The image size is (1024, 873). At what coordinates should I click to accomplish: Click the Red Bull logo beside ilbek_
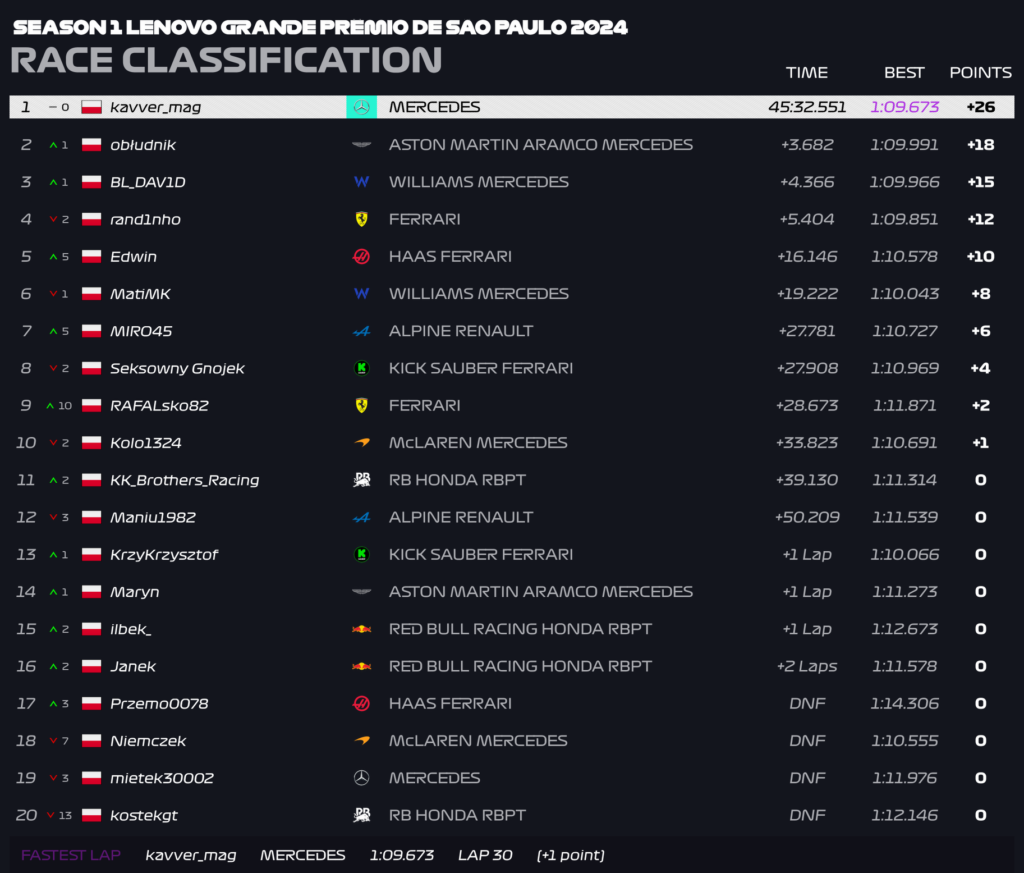(361, 629)
